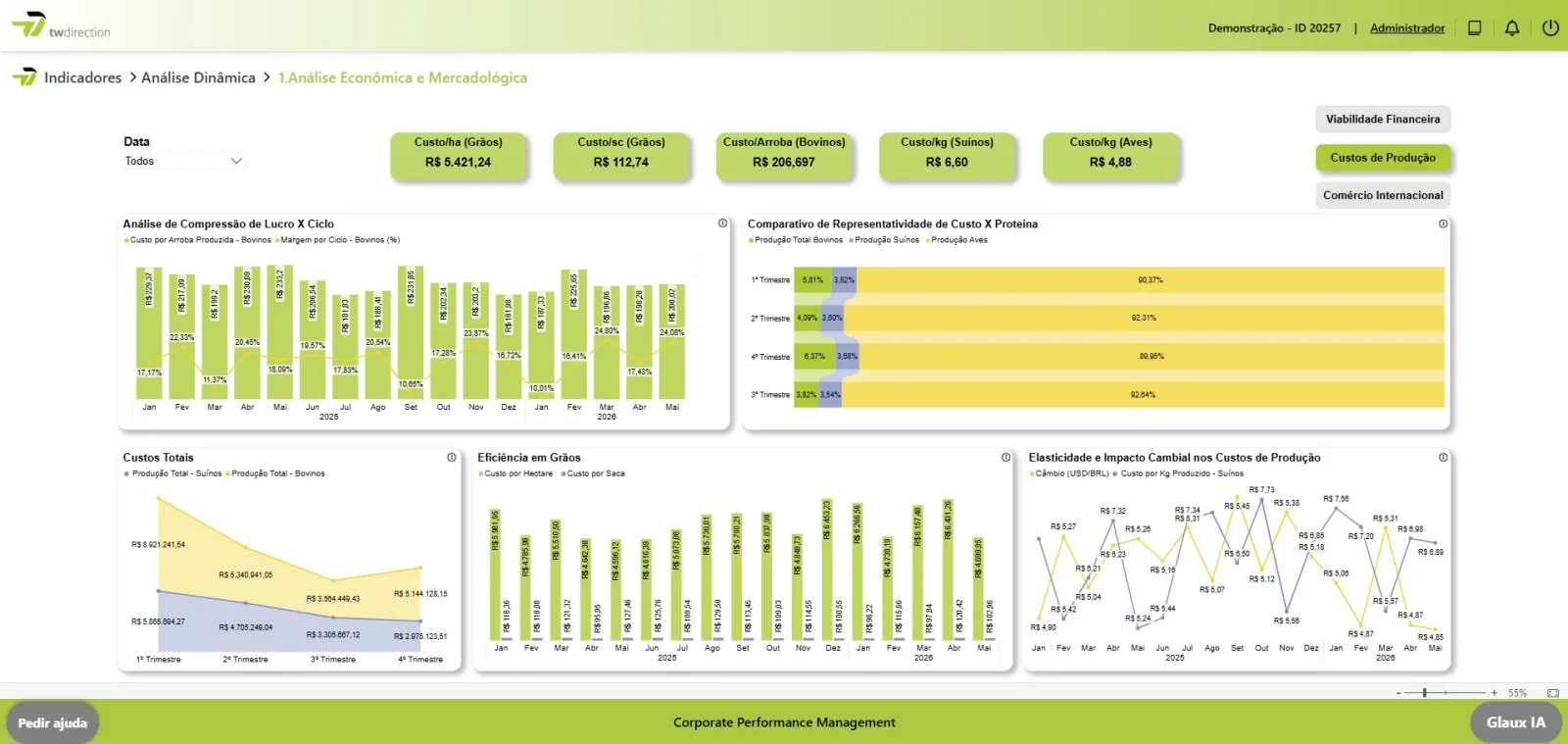Expand the Data filter dropdown showing Todos
This screenshot has height=744, width=1568.
[x=183, y=161]
